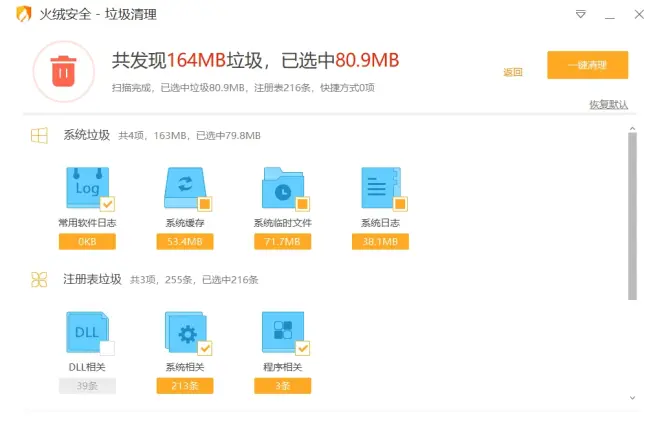Click the scrollbar down arrow
Viewport: 660px width, 432px height.
tap(632, 397)
